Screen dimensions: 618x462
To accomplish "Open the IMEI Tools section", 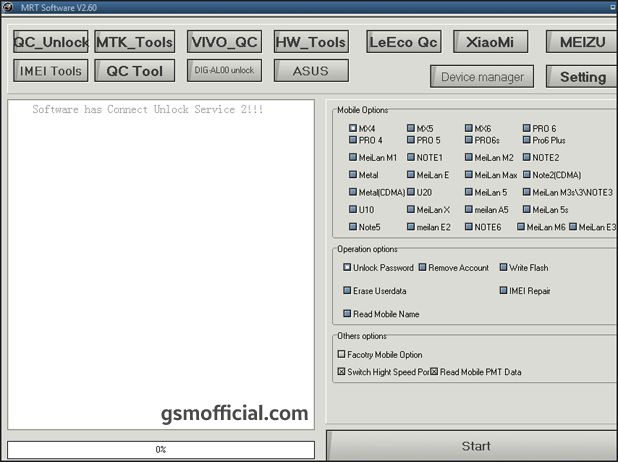I will pos(50,71).
